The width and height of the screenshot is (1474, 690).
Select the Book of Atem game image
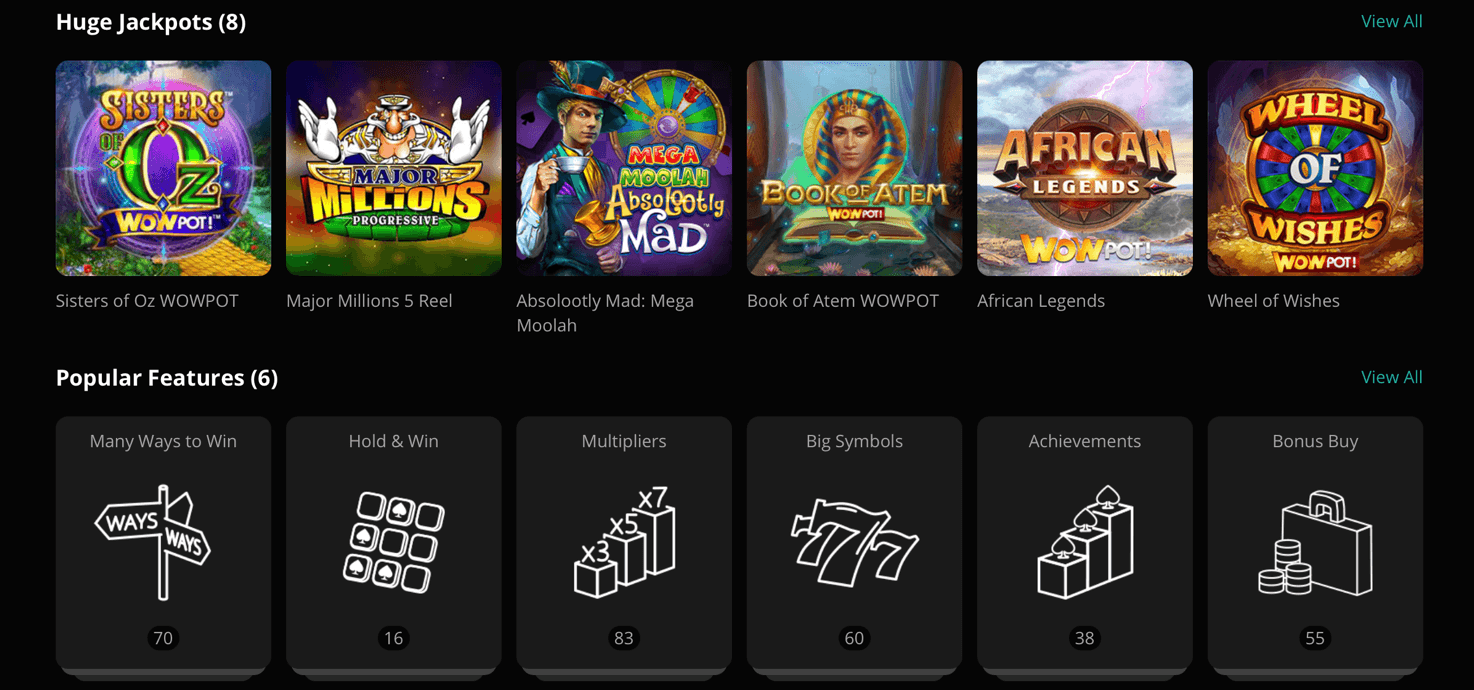click(854, 168)
